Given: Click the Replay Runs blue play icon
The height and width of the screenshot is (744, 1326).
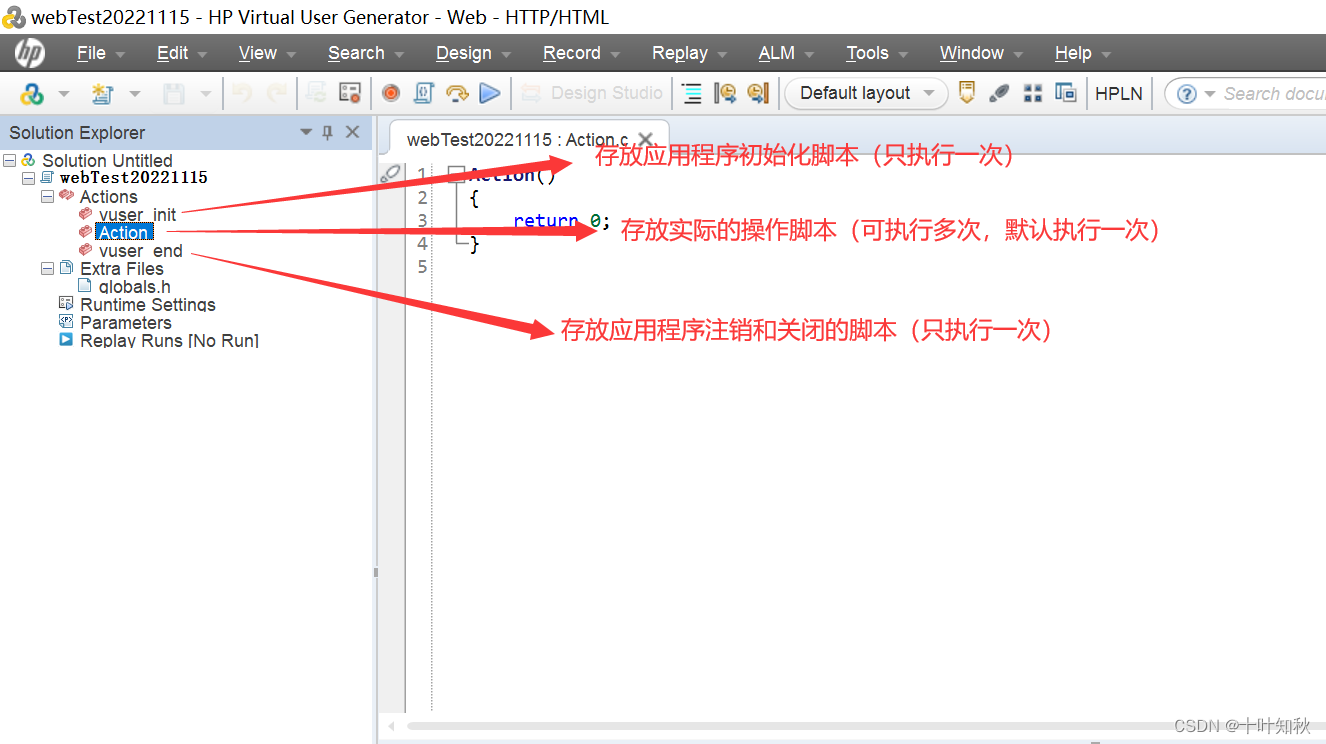Looking at the screenshot, I should coord(66,340).
